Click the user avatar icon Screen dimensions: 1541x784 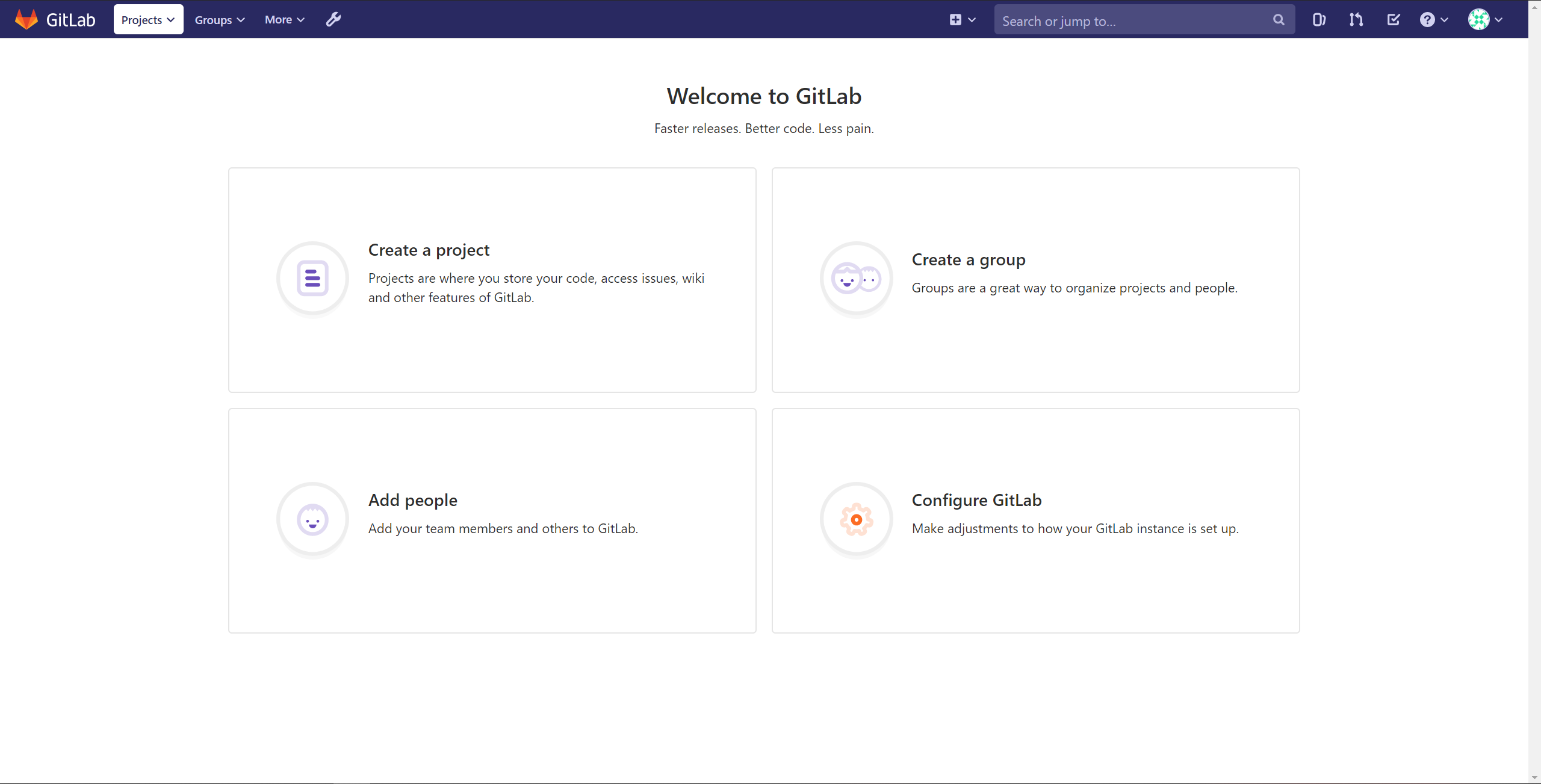pyautogui.click(x=1478, y=19)
